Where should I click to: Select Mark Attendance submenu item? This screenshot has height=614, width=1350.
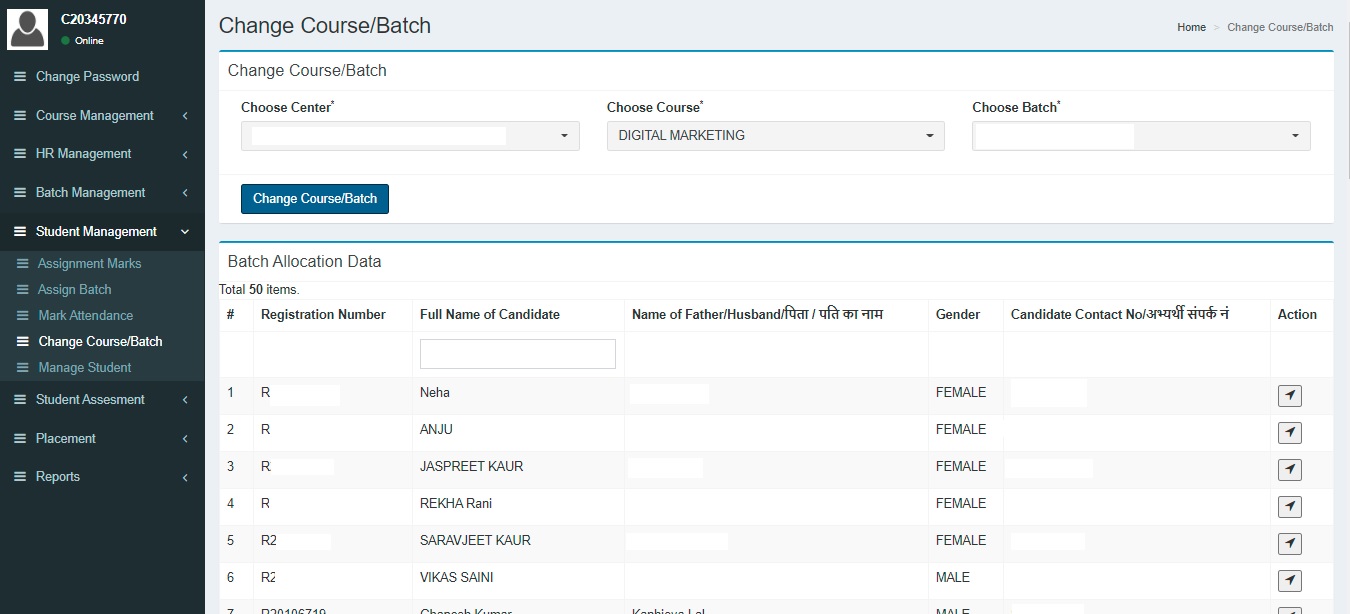[x=85, y=316]
